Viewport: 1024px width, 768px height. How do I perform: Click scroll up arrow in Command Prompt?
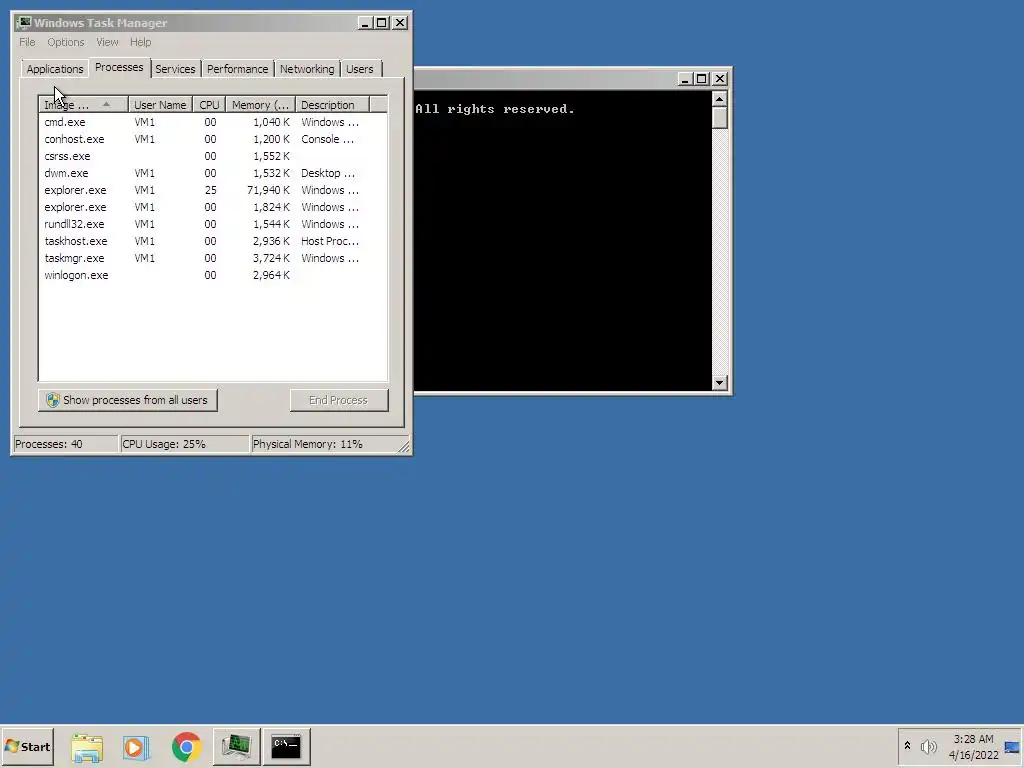click(720, 99)
